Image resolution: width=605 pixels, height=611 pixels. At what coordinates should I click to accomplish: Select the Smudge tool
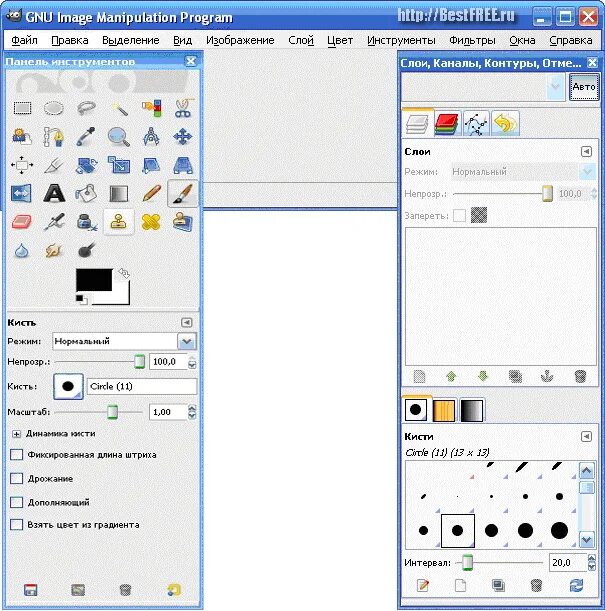pos(54,251)
